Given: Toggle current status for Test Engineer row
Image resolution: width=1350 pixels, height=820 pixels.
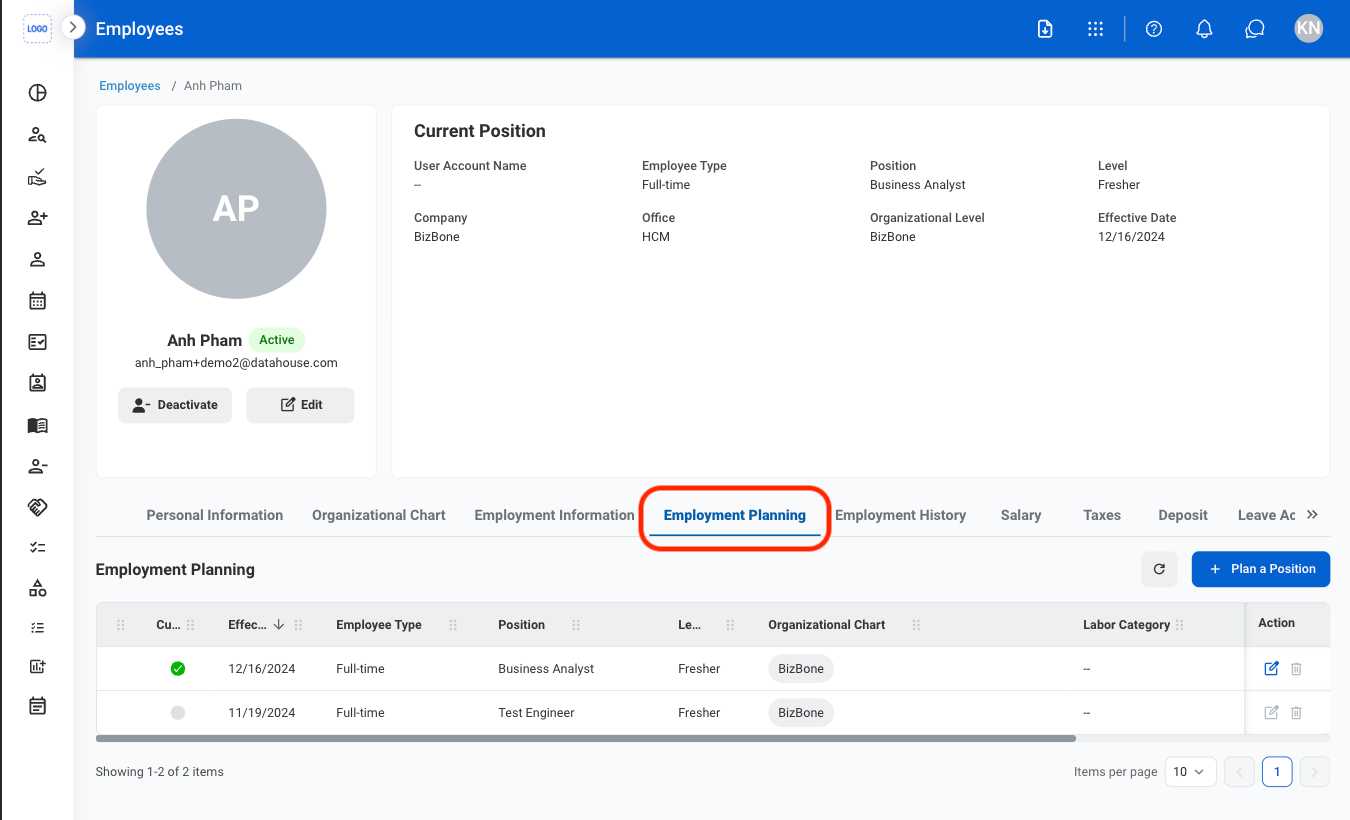Looking at the screenshot, I should [178, 713].
